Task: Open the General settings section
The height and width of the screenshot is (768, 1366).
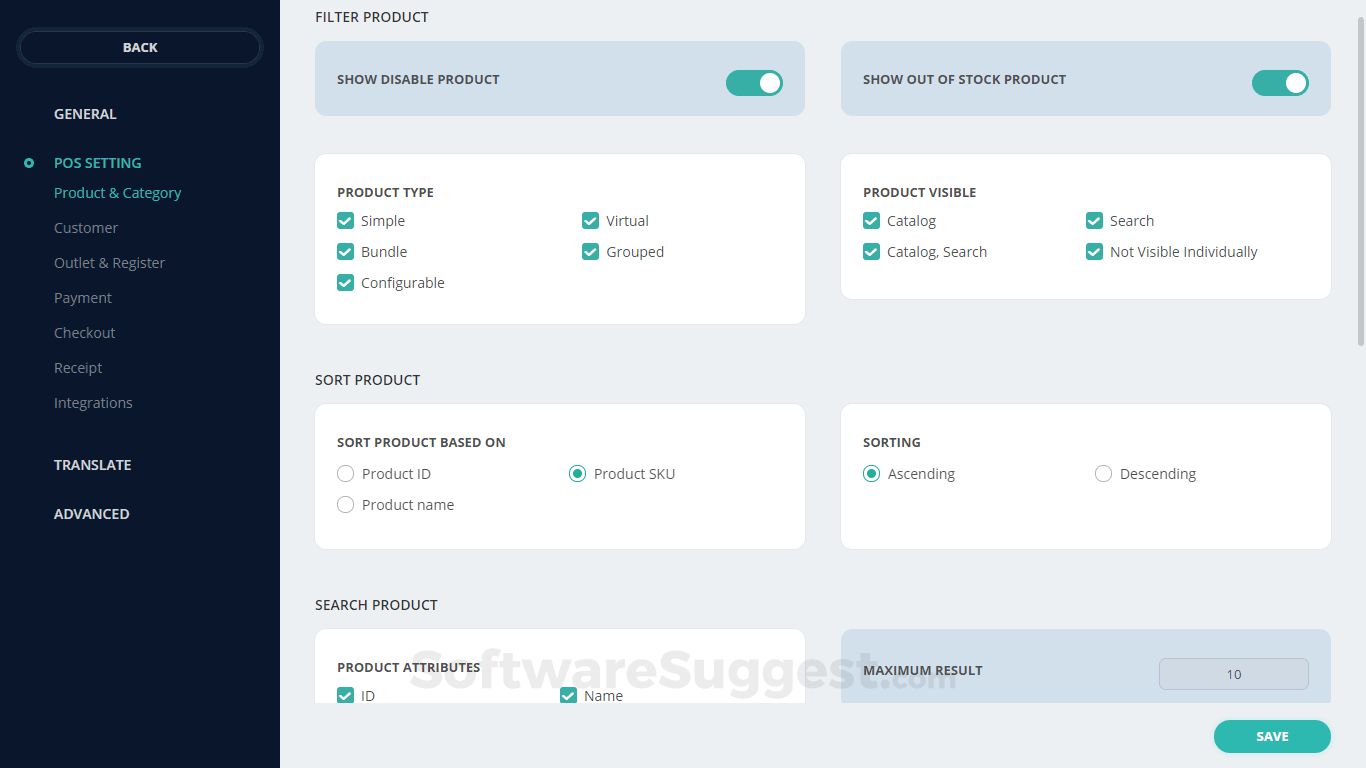Action: tap(85, 114)
